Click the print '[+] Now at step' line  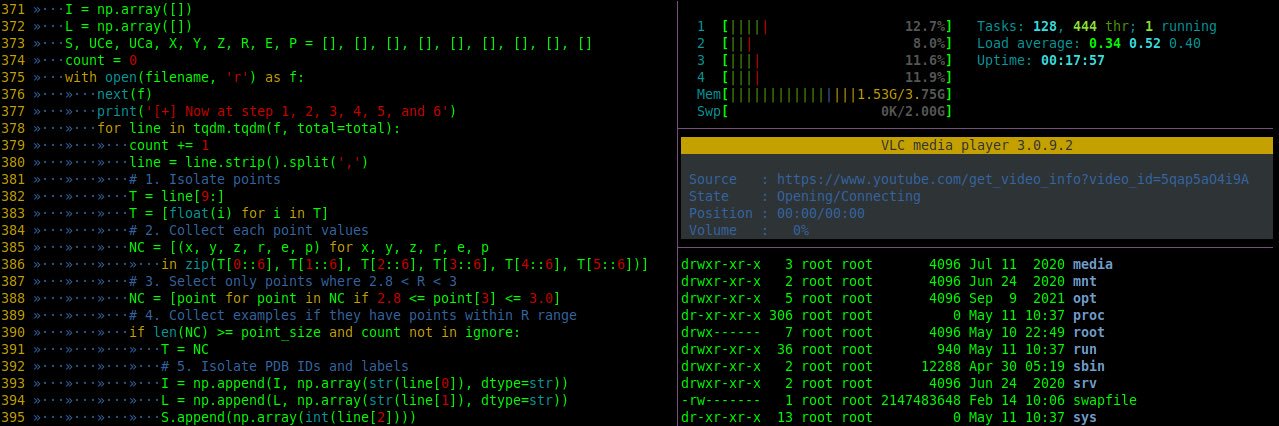click(x=277, y=111)
